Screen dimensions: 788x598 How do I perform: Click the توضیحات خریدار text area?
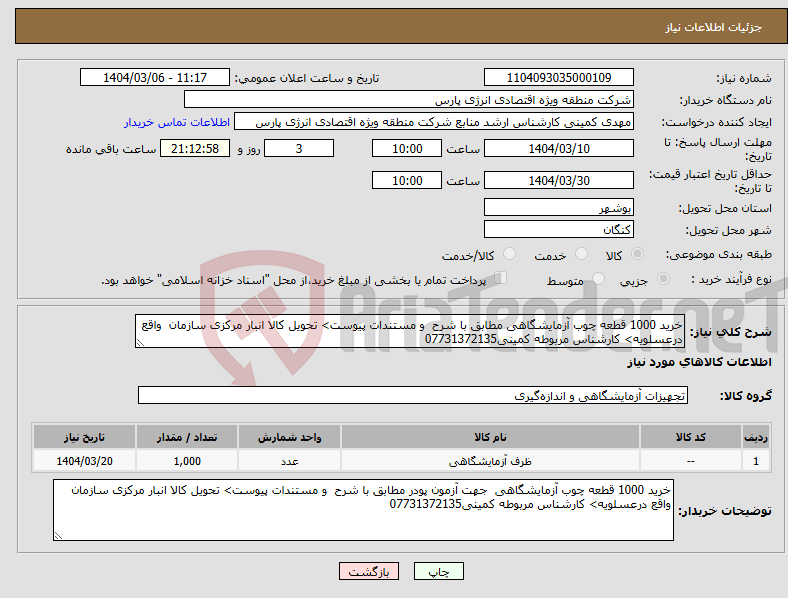click(x=363, y=510)
